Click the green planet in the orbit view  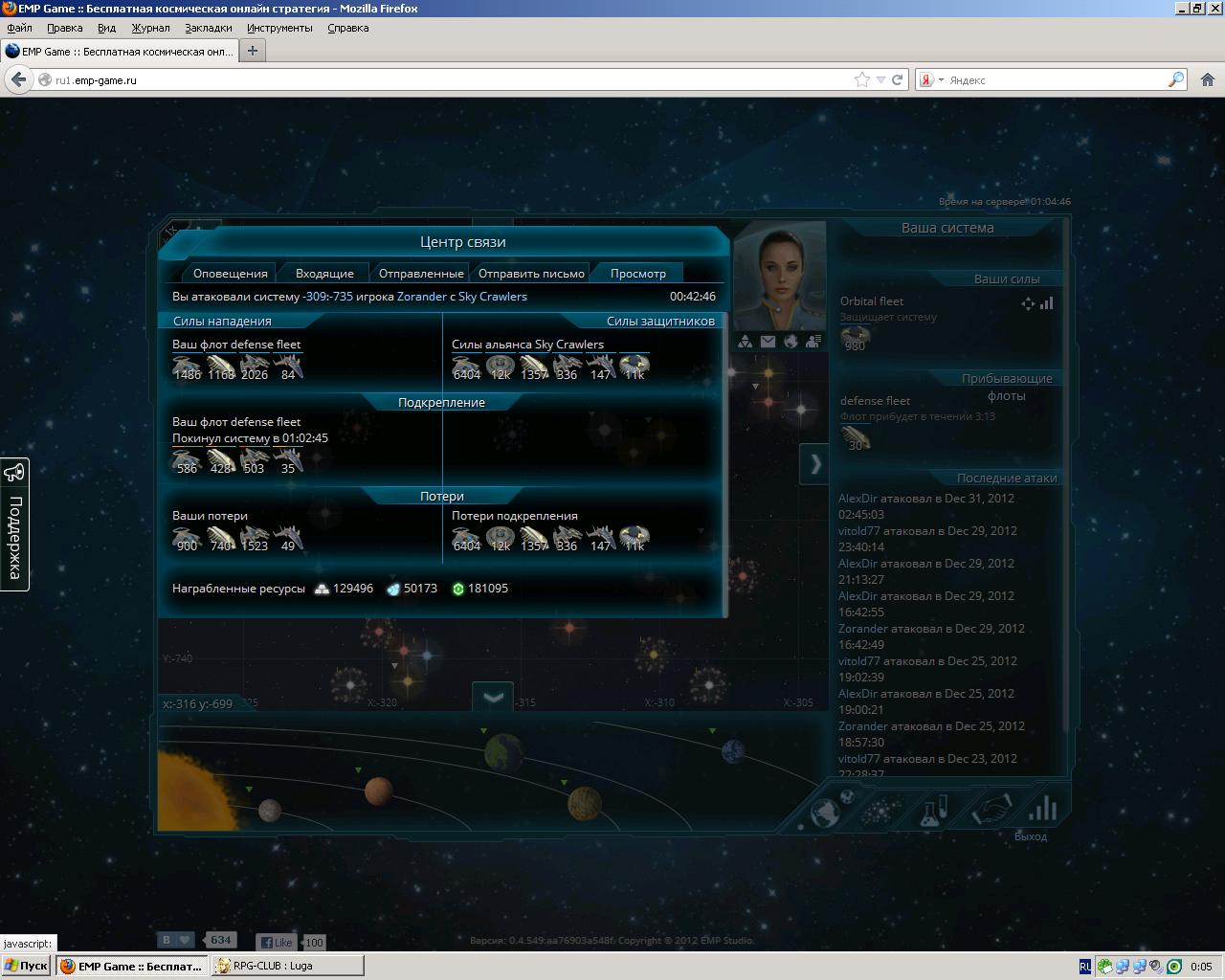(x=503, y=751)
